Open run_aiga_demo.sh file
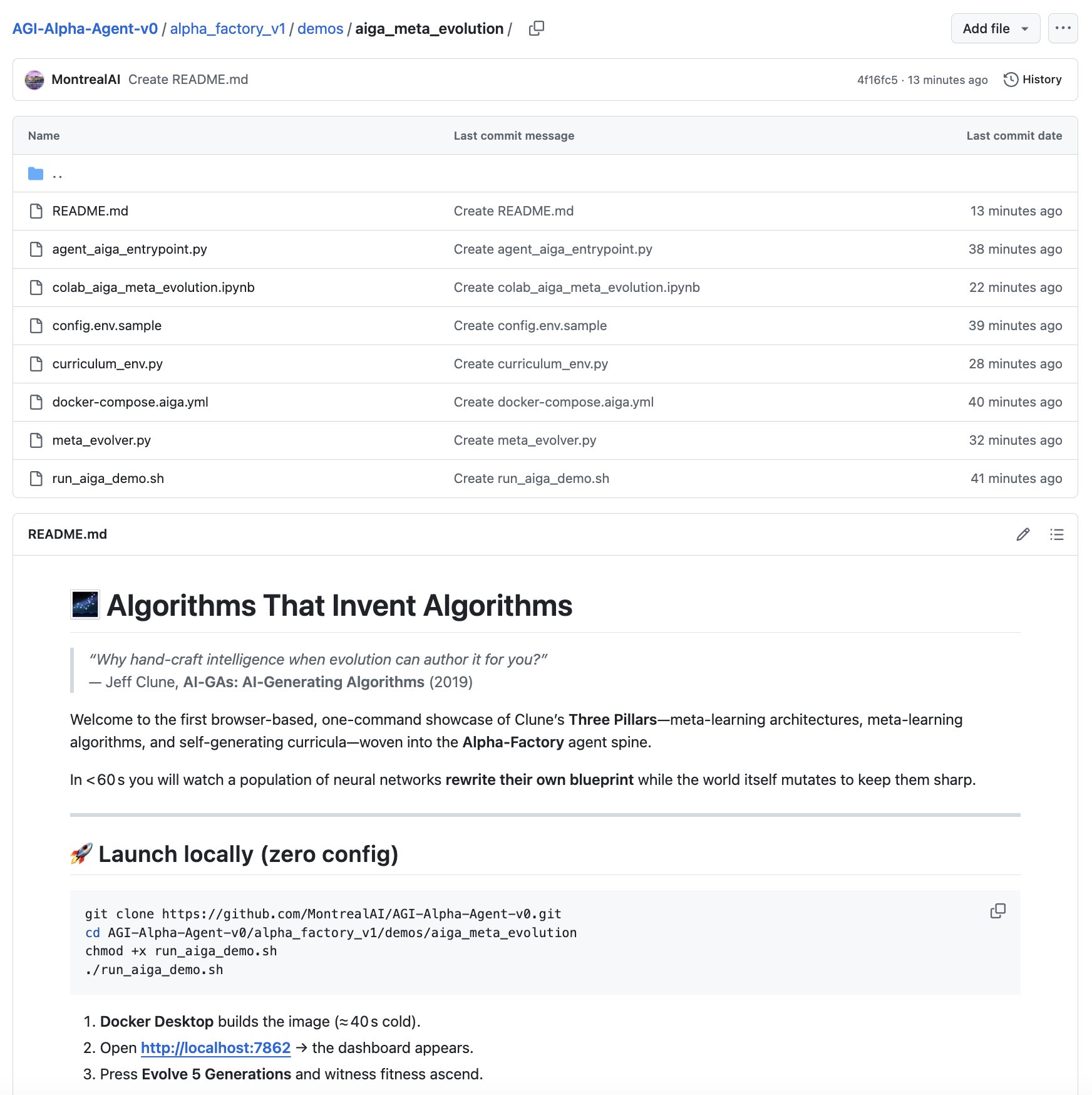Image resolution: width=1092 pixels, height=1095 pixels. click(108, 479)
